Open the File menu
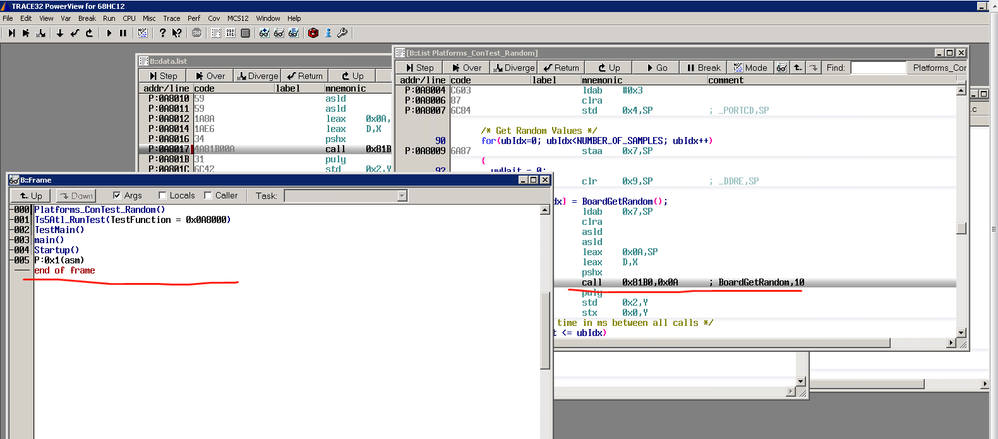This screenshot has width=998, height=439. point(8,18)
